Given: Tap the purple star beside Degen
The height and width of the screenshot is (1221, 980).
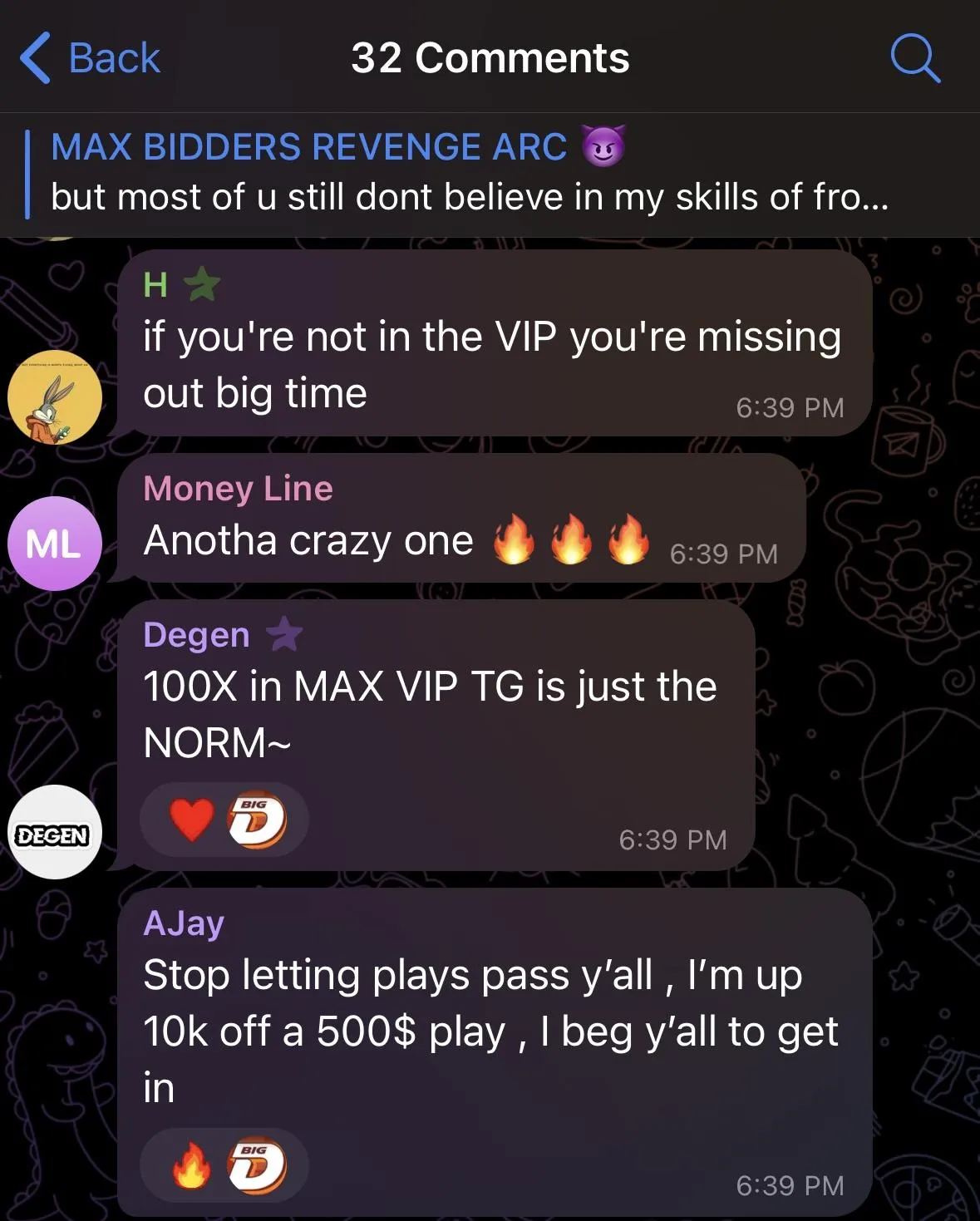Looking at the screenshot, I should (284, 634).
